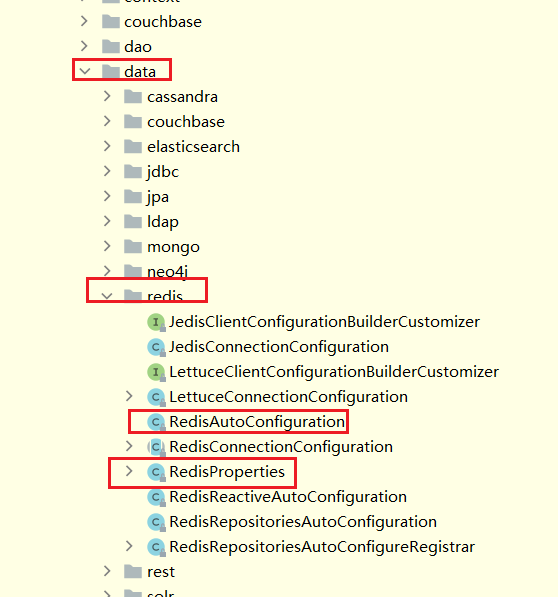The image size is (558, 597).
Task: Expand the ldap folder
Action: (x=107, y=221)
